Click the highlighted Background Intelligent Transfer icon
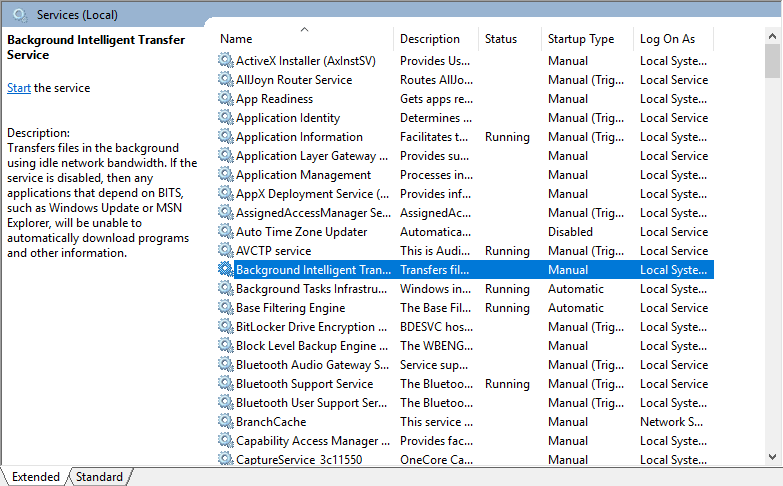 pos(226,269)
